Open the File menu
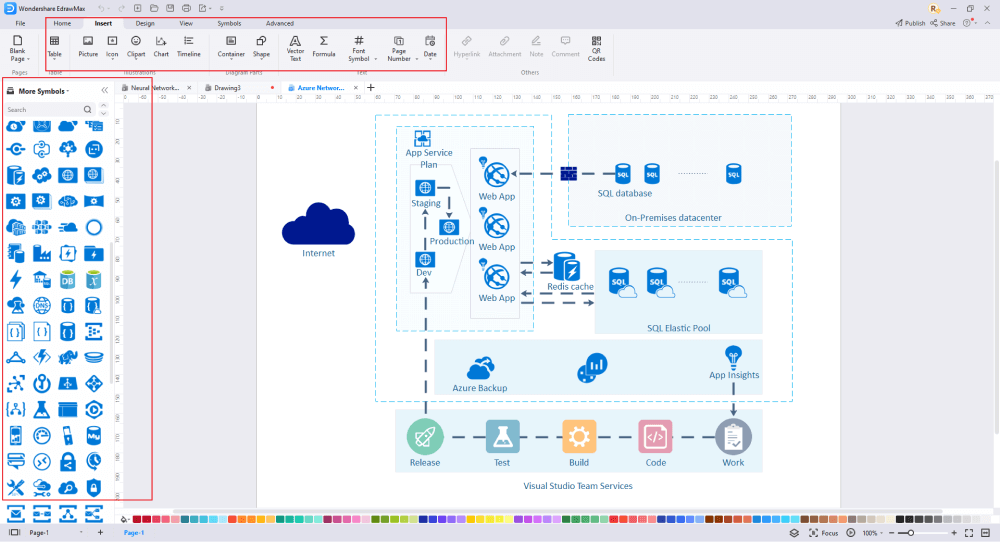Image resolution: width=1000 pixels, height=542 pixels. 20,23
